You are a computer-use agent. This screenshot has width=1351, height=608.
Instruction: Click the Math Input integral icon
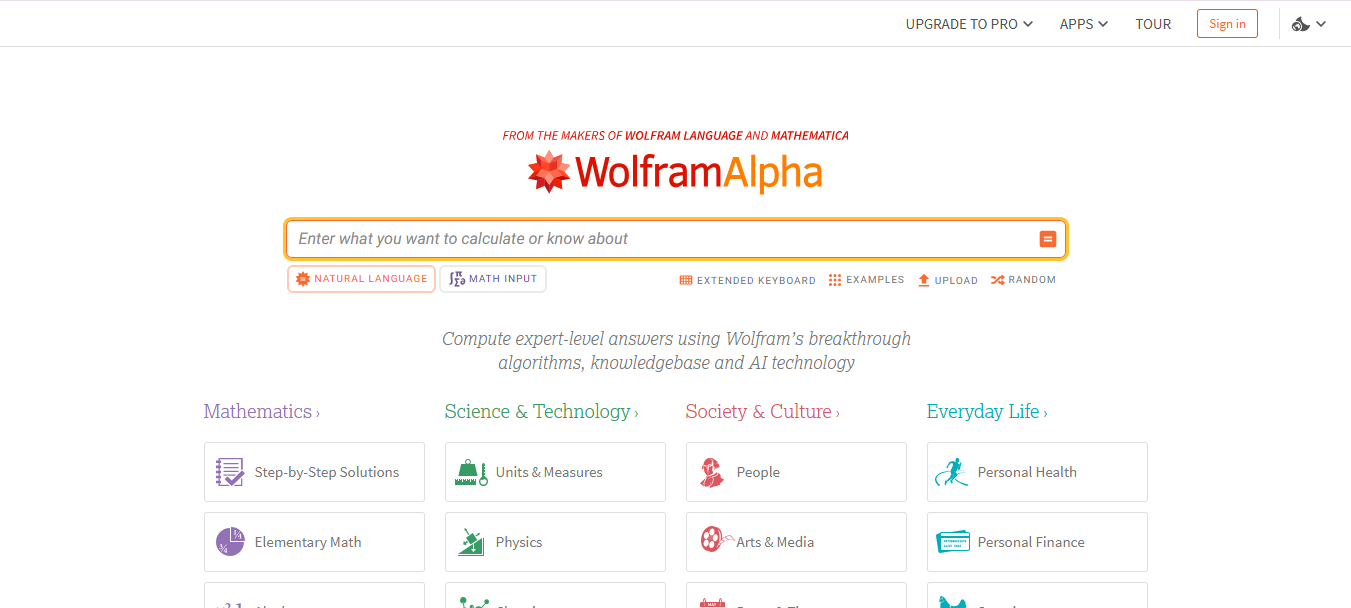coord(457,279)
